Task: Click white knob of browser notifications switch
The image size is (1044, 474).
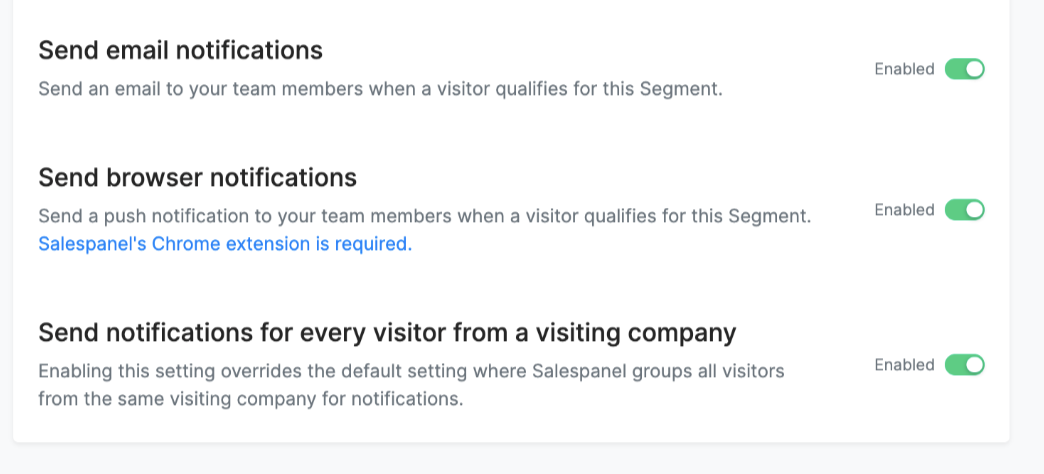Action: 974,210
